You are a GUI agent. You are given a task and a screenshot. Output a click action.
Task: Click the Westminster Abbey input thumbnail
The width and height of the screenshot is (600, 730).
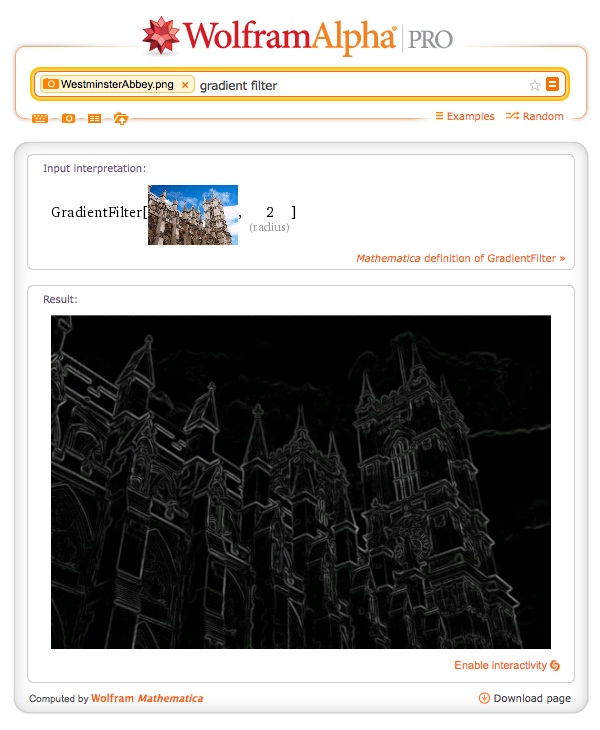coord(193,214)
